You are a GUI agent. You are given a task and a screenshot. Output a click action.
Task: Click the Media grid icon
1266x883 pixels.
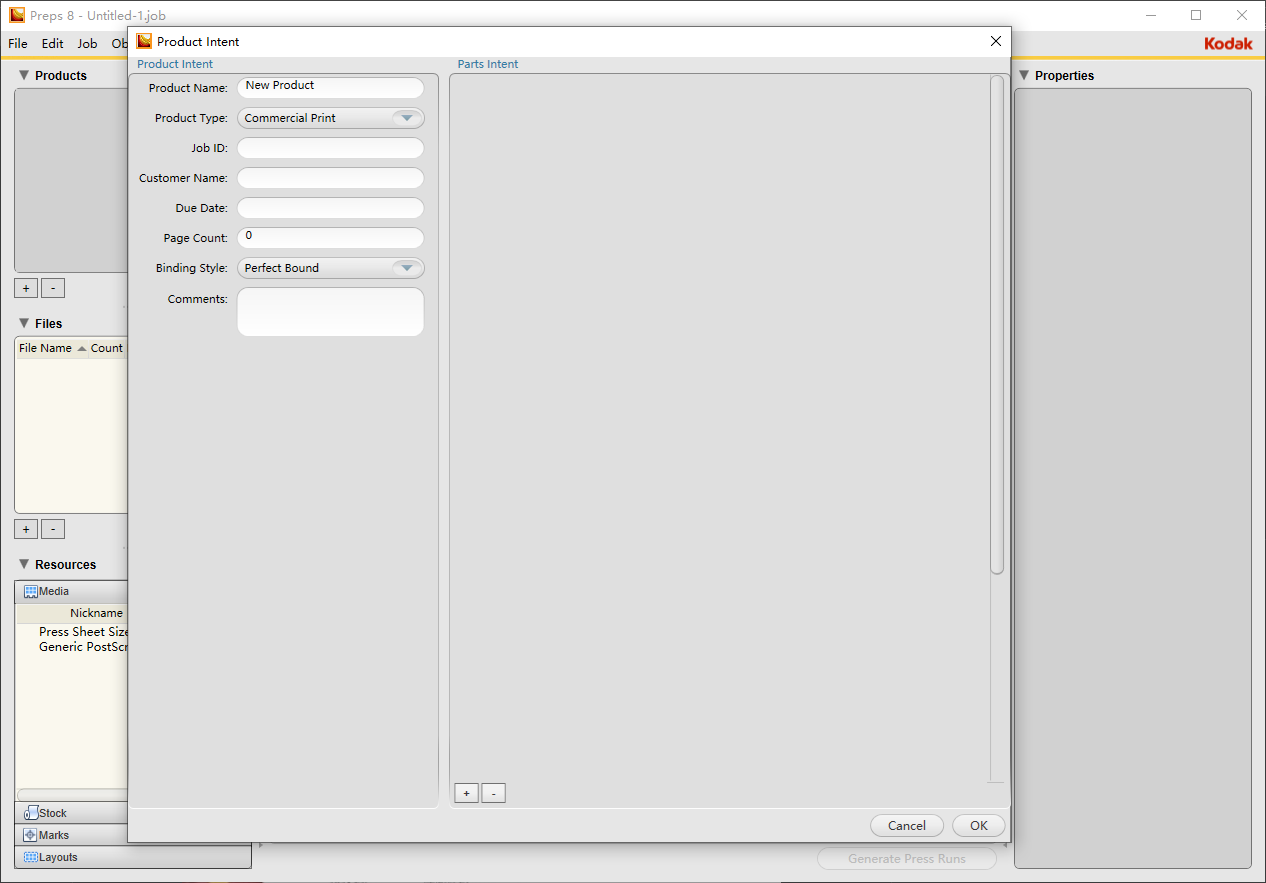click(31, 592)
